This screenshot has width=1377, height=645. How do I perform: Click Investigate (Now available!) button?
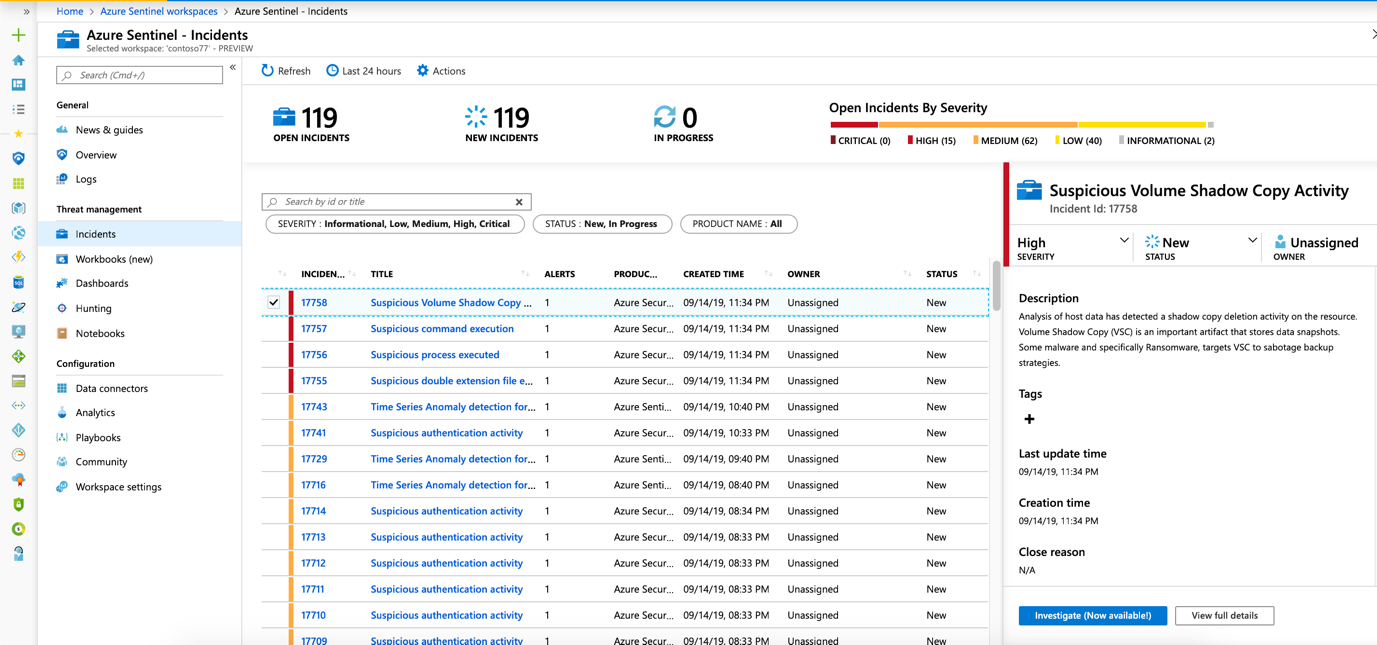tap(1093, 616)
